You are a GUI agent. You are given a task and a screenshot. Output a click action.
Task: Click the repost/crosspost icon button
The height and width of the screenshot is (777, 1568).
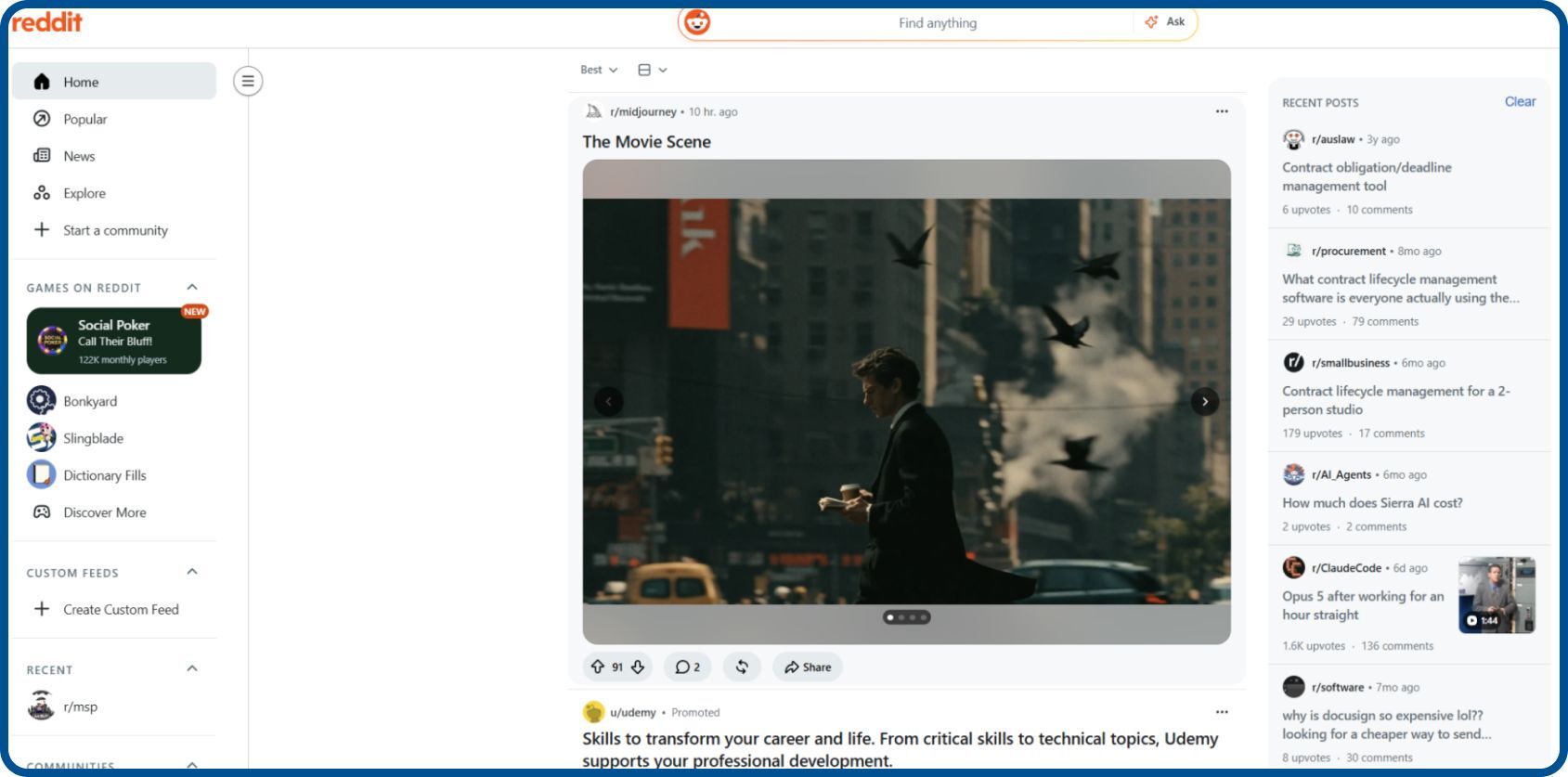[742, 667]
